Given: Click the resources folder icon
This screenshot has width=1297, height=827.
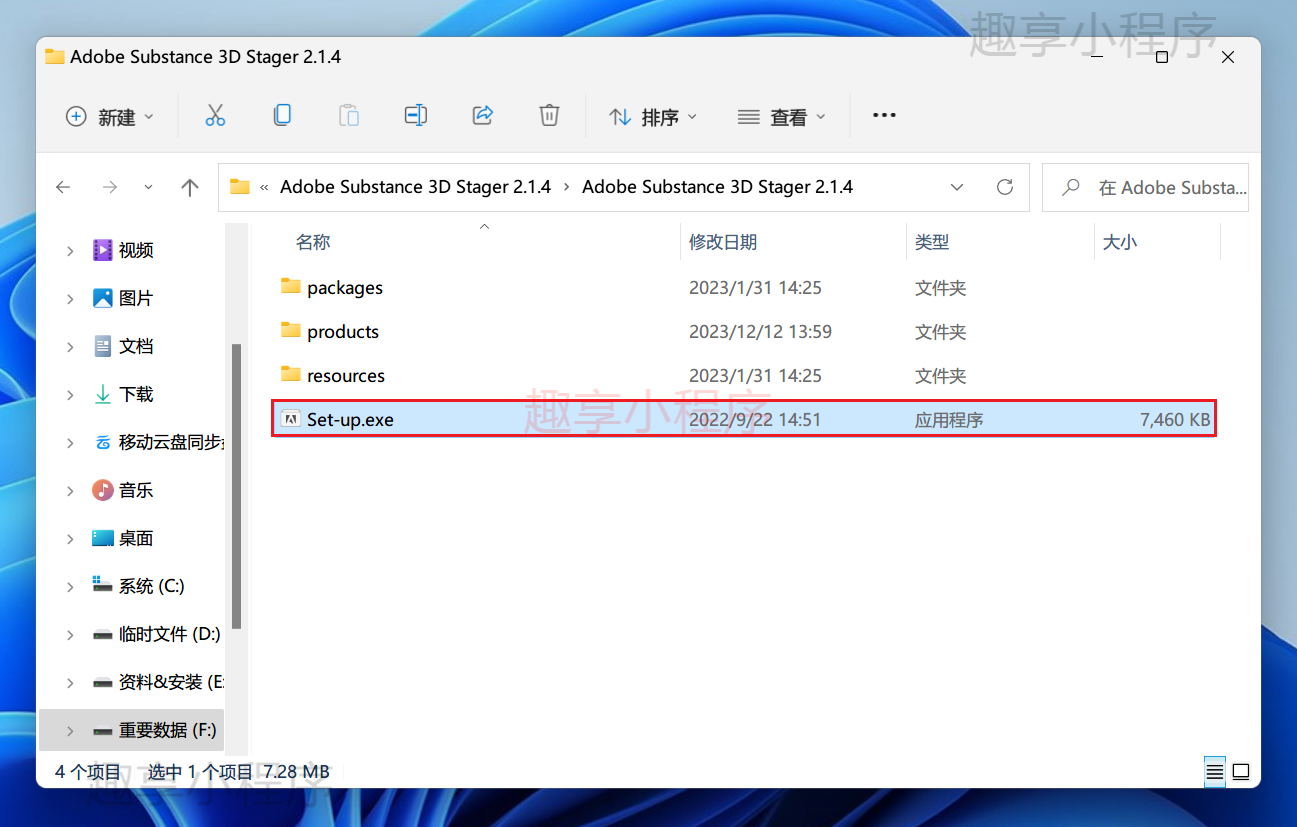Looking at the screenshot, I should click(x=291, y=375).
